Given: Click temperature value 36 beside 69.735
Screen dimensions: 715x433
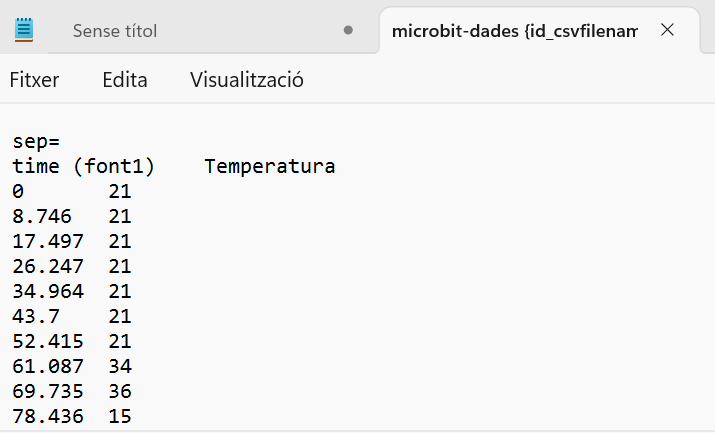Looking at the screenshot, I should (x=120, y=391).
